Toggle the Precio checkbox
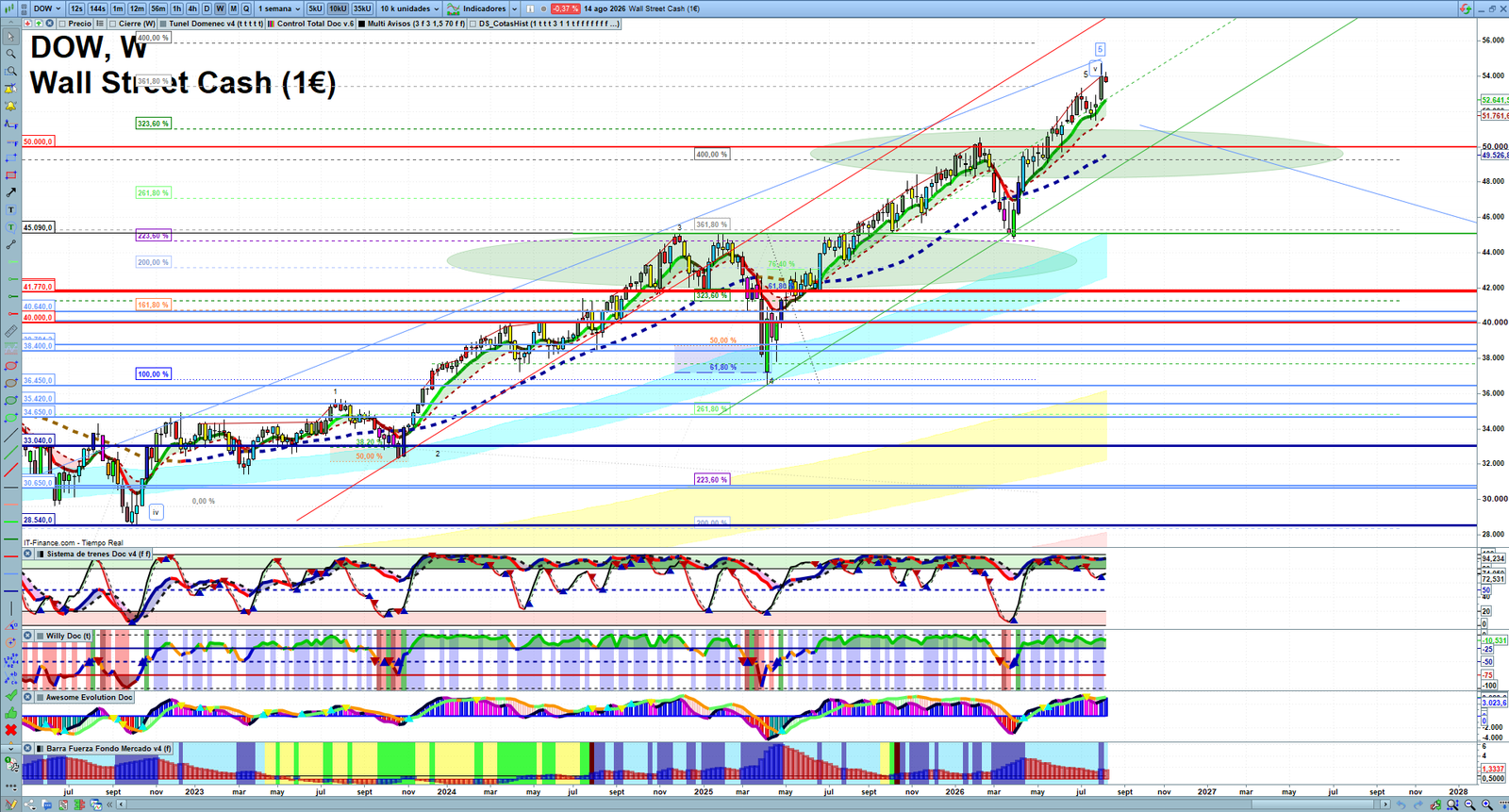Screen dimensions: 1509x812 [x=62, y=24]
